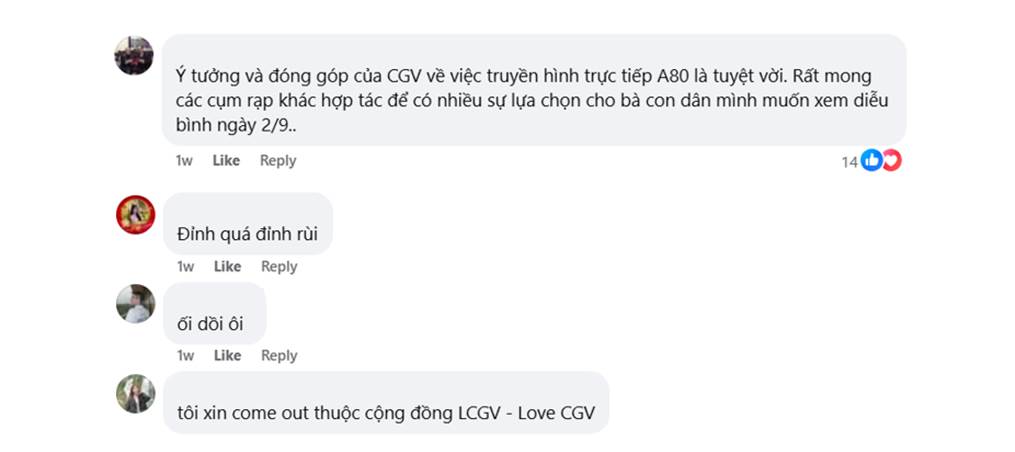Reply to 'Đỉnh quá đỉnh rùi' comment
1015x452 pixels.
[279, 266]
